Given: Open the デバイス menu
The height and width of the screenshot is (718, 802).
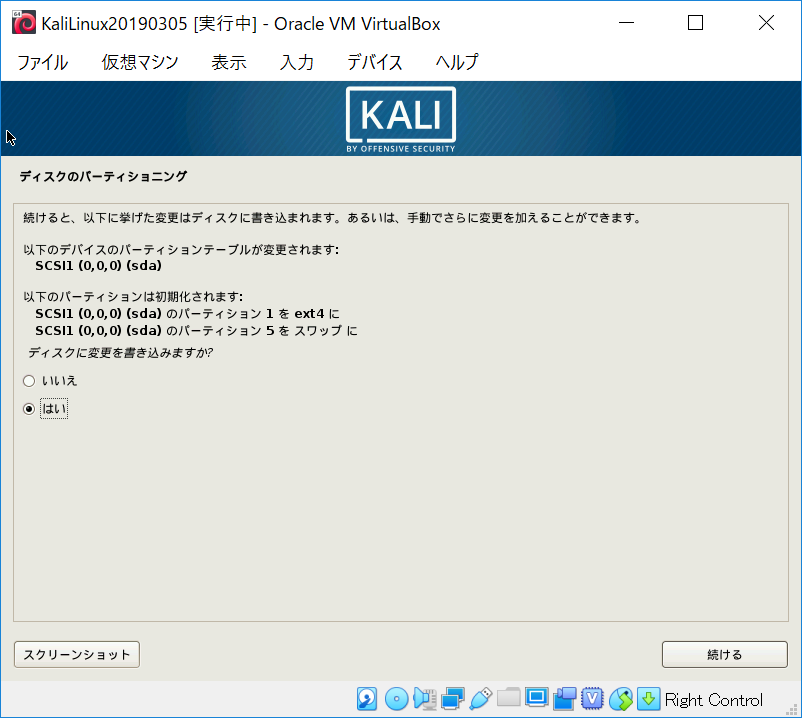Looking at the screenshot, I should coord(374,62).
